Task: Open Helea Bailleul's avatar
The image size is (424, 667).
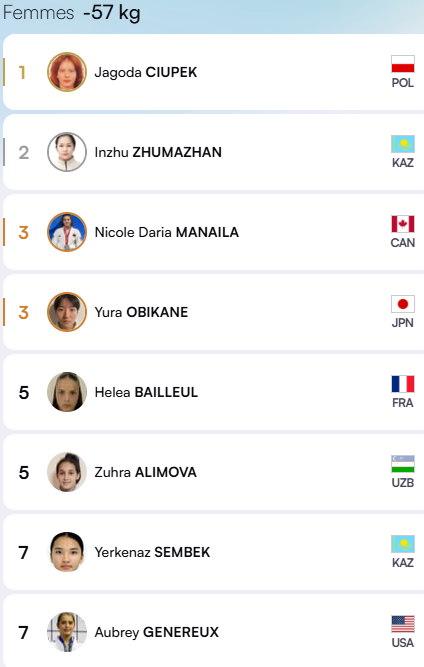Action: click(67, 392)
